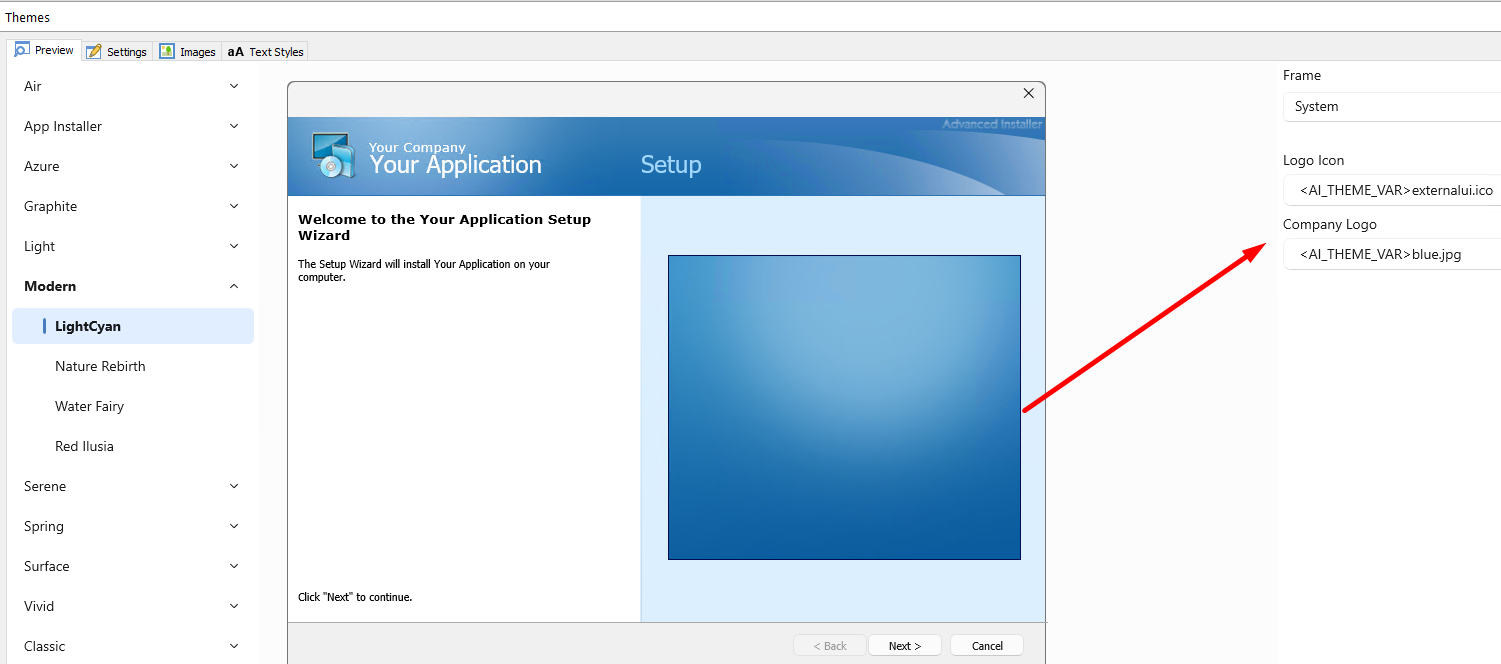The height and width of the screenshot is (664, 1501).
Task: Select the Nature Rebirth theme
Action: pyautogui.click(x=100, y=366)
